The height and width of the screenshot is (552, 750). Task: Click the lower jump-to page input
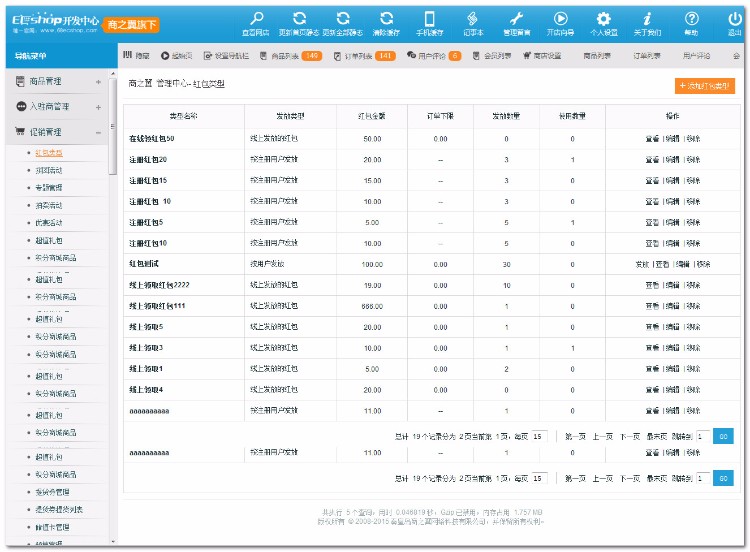click(x=703, y=478)
